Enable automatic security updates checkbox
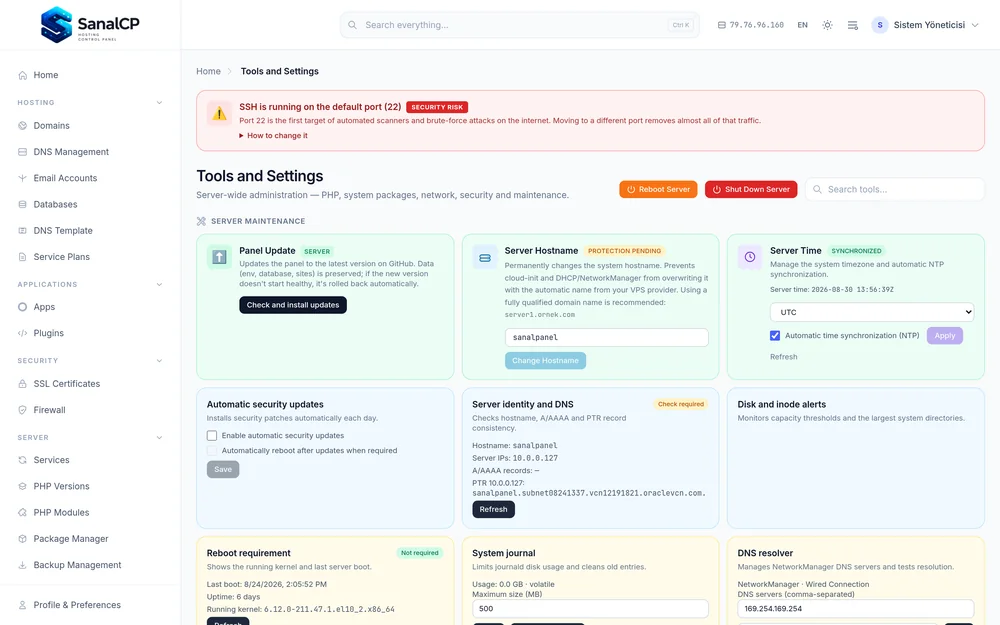 click(x=212, y=436)
